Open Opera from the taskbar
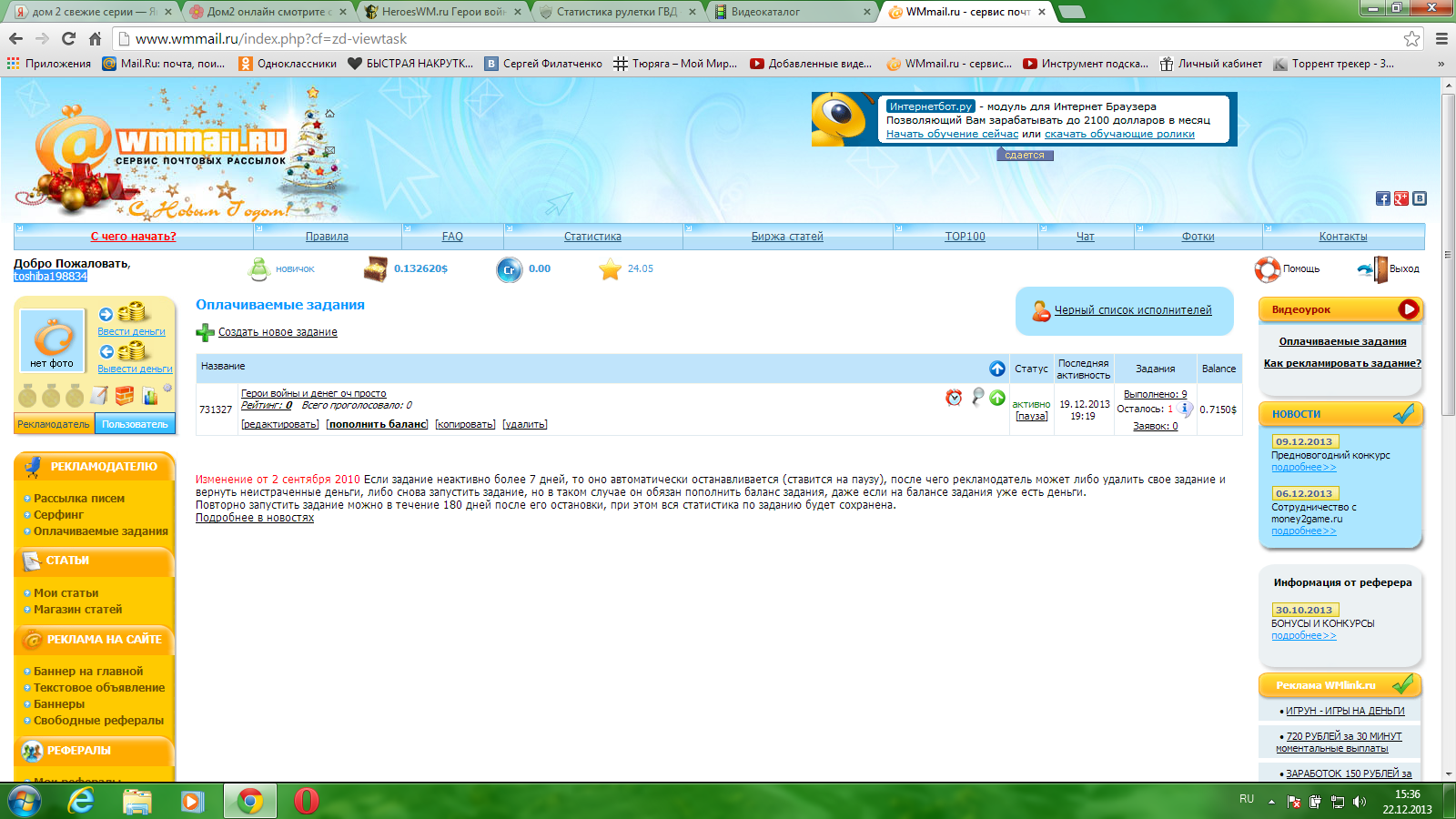Viewport: 1456px width, 819px height. click(x=307, y=801)
